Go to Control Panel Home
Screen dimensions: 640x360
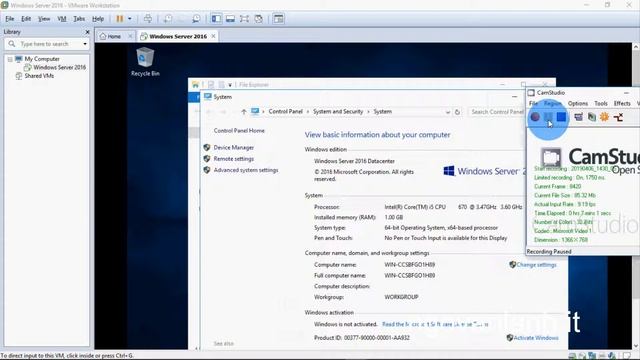pos(239,131)
